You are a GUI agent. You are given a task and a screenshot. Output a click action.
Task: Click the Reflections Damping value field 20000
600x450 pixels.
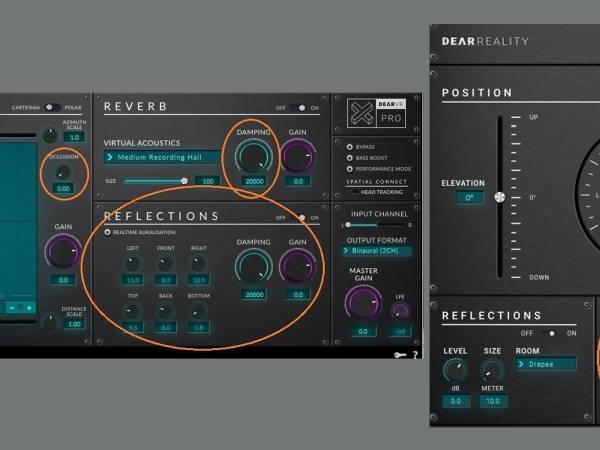pos(254,295)
